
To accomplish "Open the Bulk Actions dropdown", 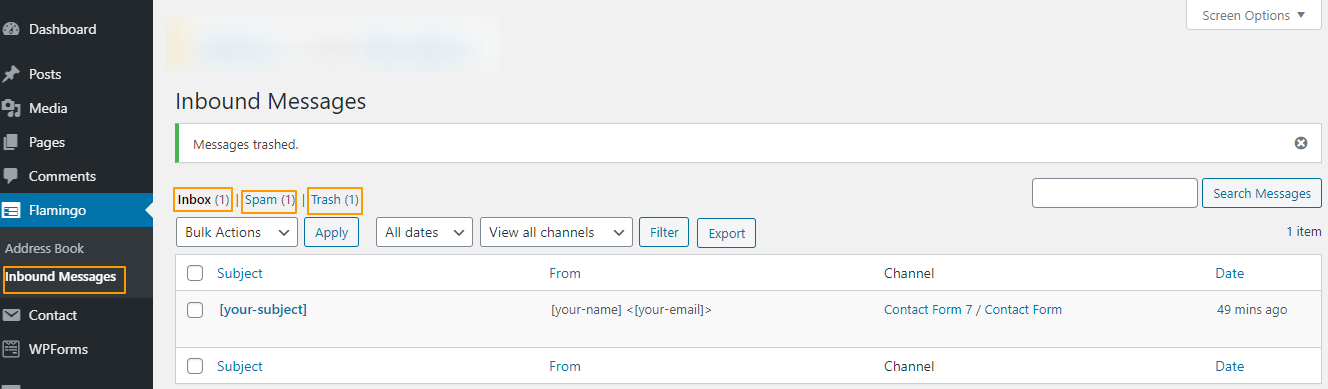I will (237, 232).
